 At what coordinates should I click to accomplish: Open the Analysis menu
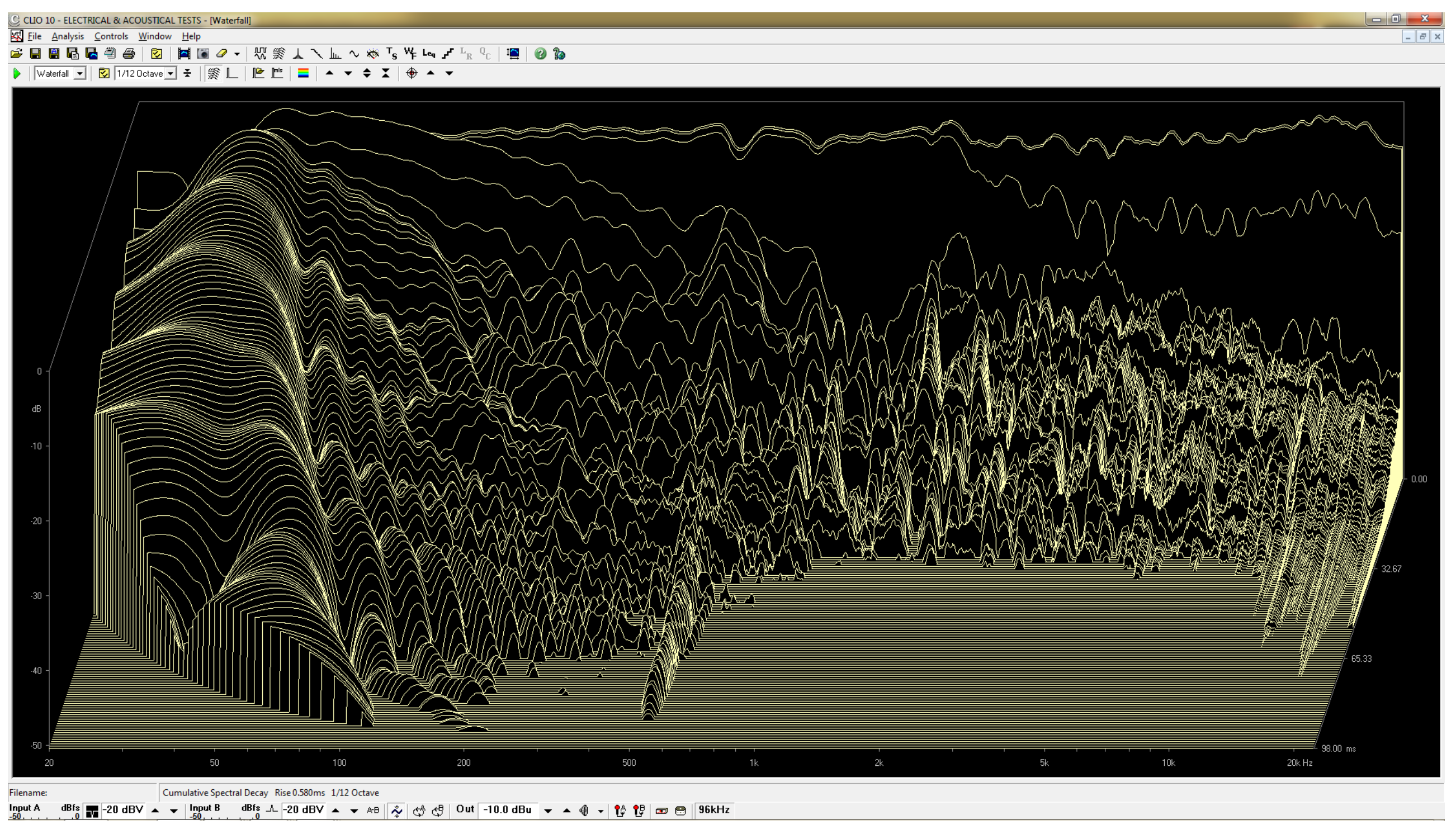coord(68,36)
